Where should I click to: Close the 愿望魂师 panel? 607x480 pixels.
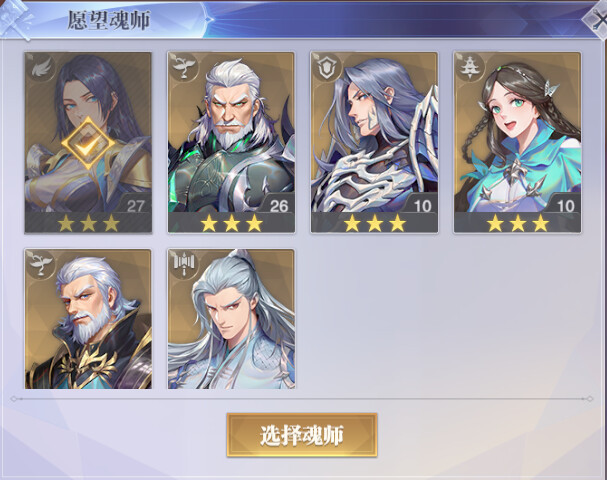[x=597, y=18]
